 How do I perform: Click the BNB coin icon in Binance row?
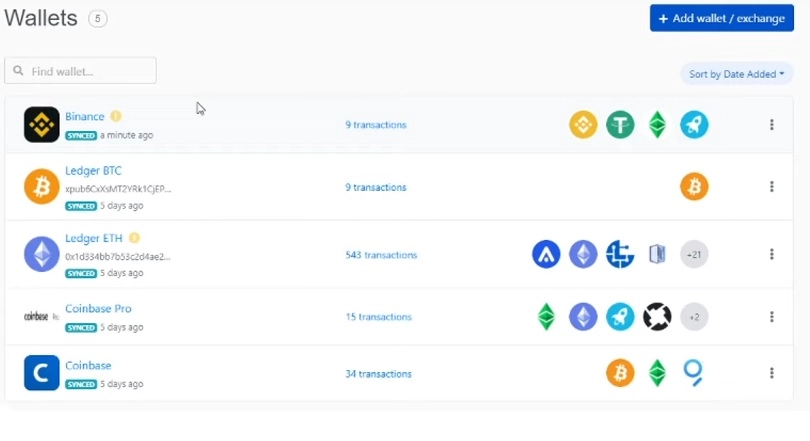[583, 125]
